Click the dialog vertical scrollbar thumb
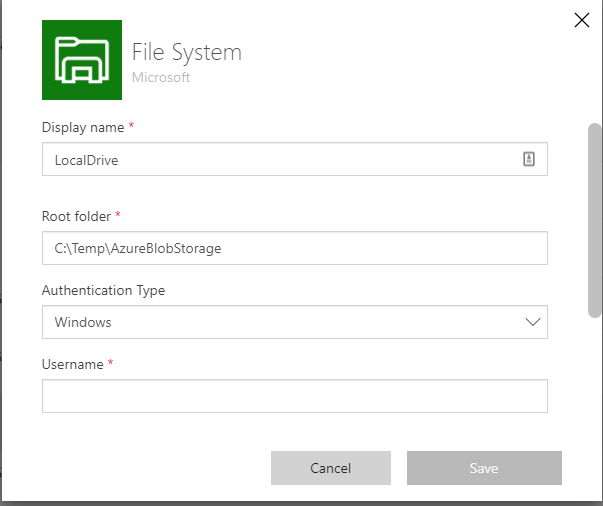 pos(595,220)
